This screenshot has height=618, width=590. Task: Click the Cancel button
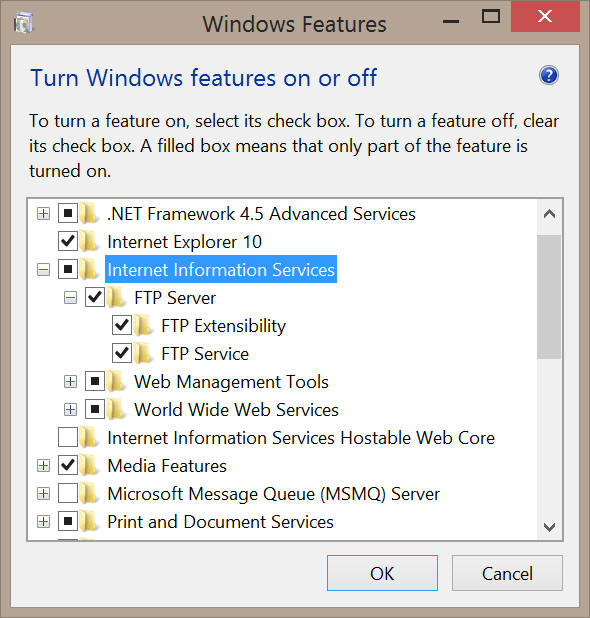[507, 573]
